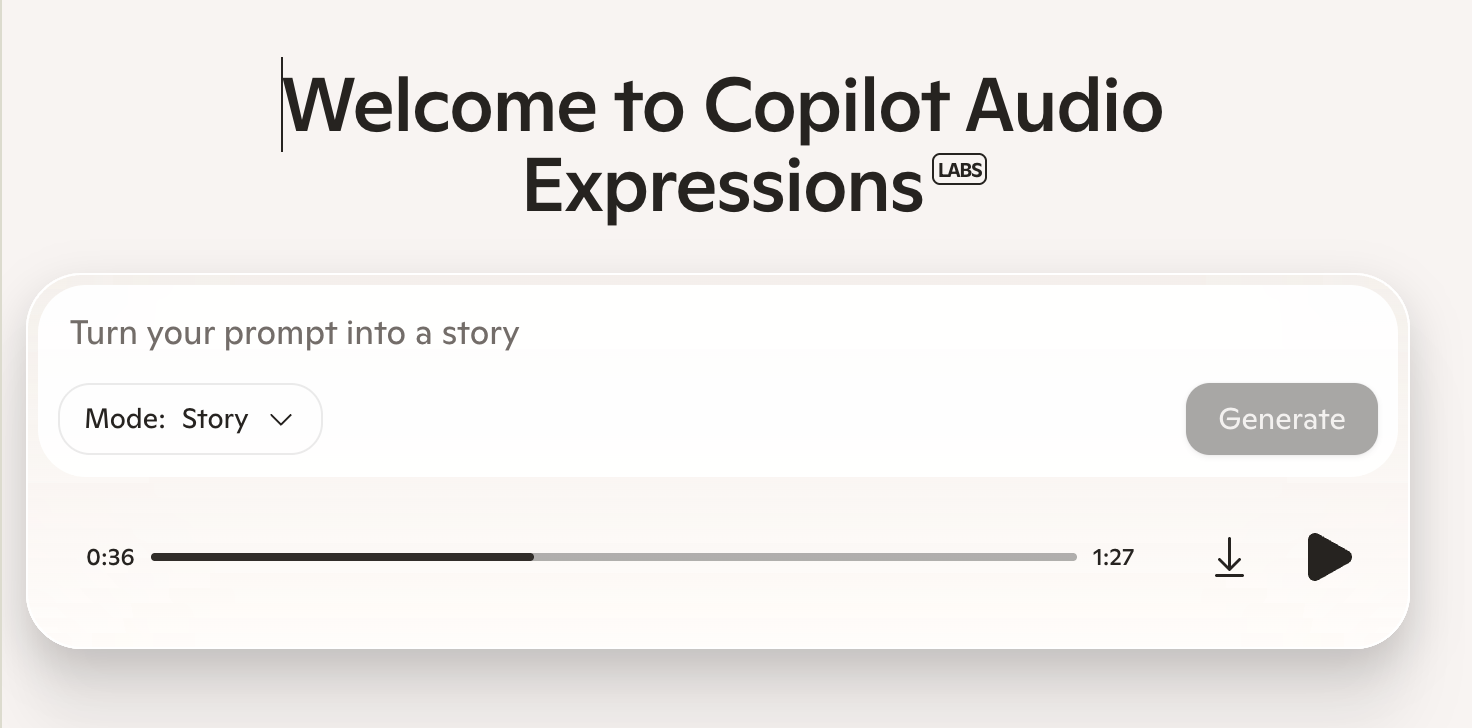Image resolution: width=1472 pixels, height=728 pixels.
Task: Click the playhead where the dark progress ends
Action: pyautogui.click(x=533, y=557)
